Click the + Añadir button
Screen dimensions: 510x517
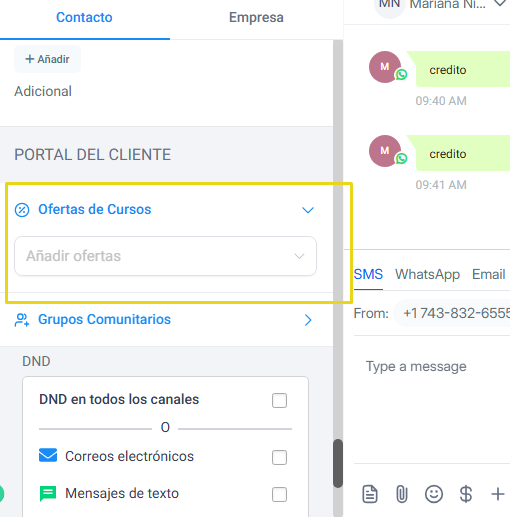pyautogui.click(x=47, y=59)
